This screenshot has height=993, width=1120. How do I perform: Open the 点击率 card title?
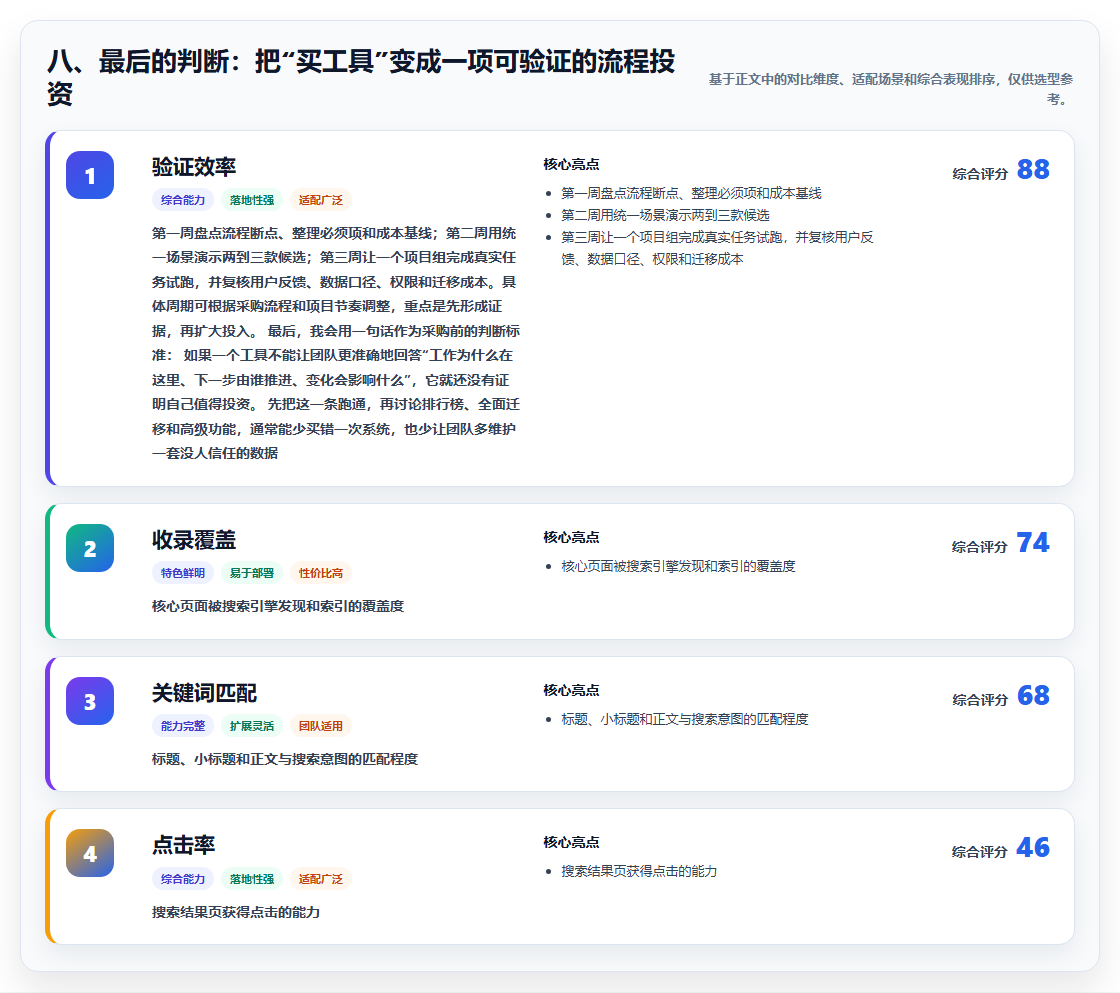(184, 844)
